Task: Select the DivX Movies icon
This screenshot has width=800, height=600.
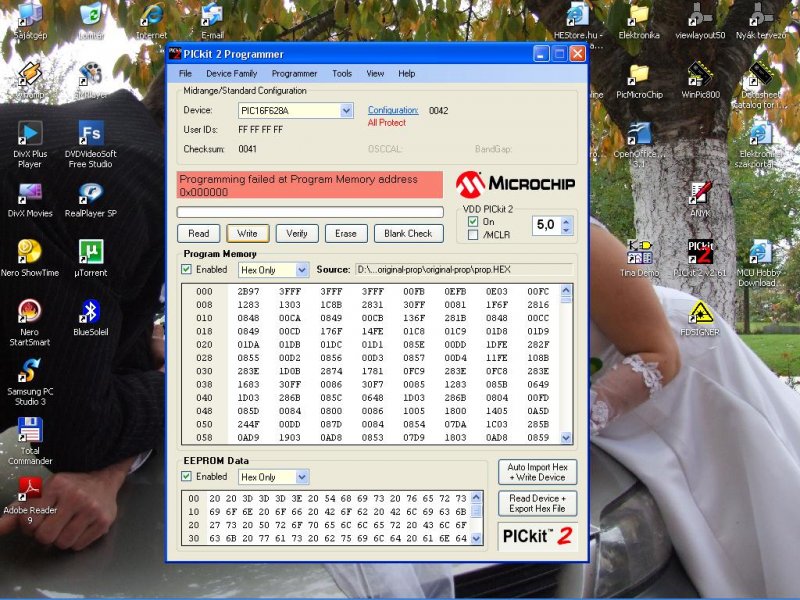Action: click(x=30, y=199)
